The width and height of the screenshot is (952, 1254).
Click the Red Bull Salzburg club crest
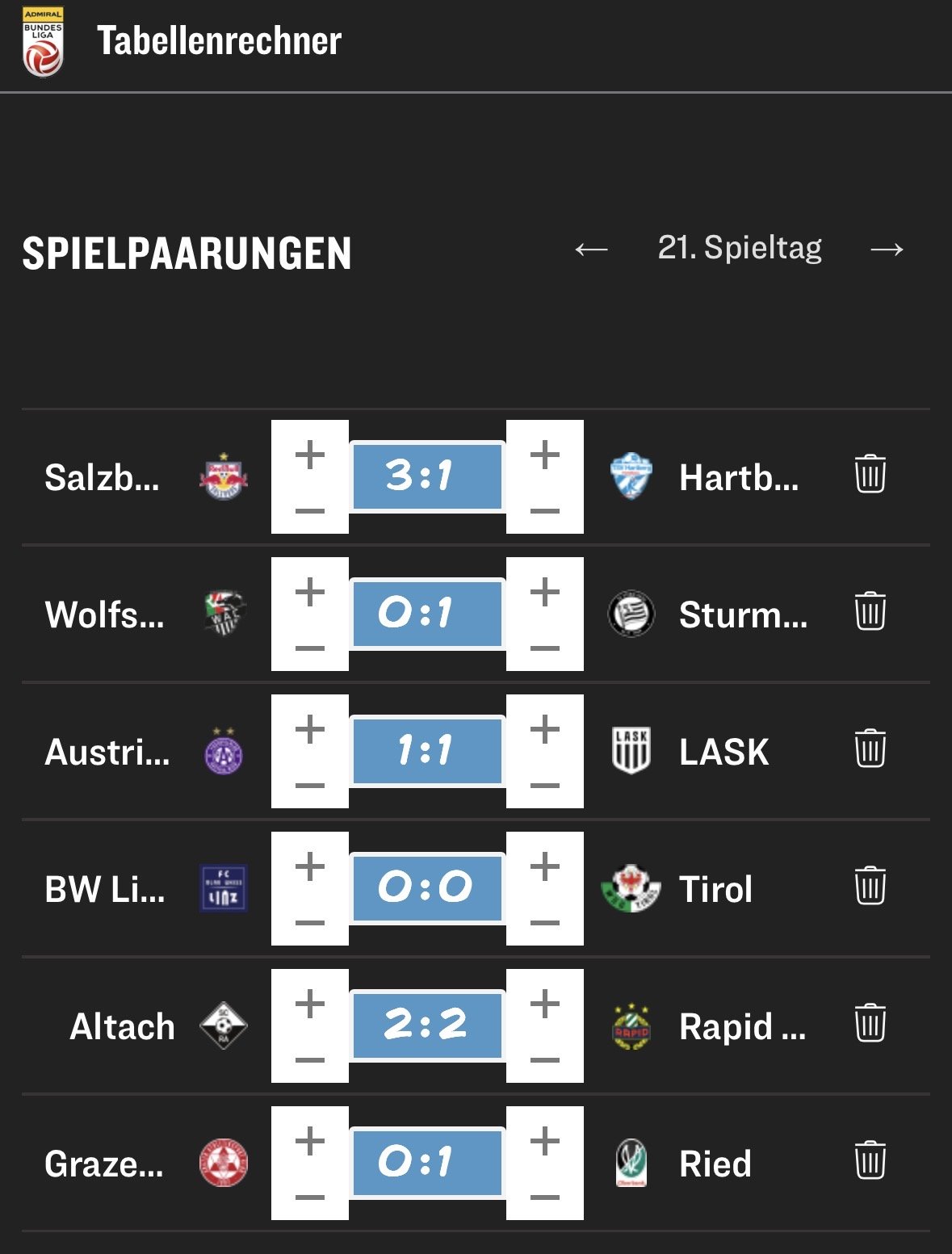(x=224, y=476)
